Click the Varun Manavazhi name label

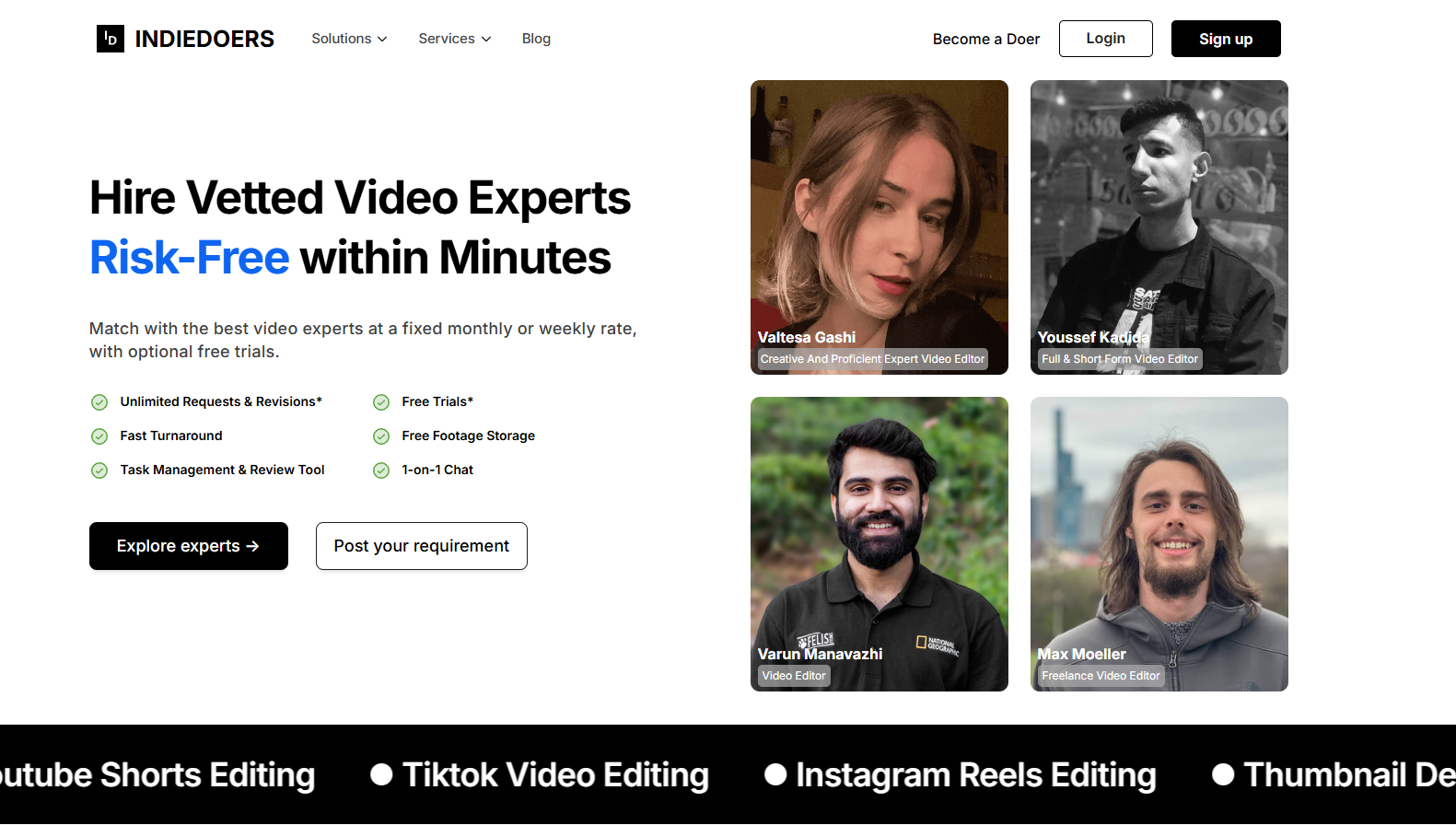click(820, 654)
